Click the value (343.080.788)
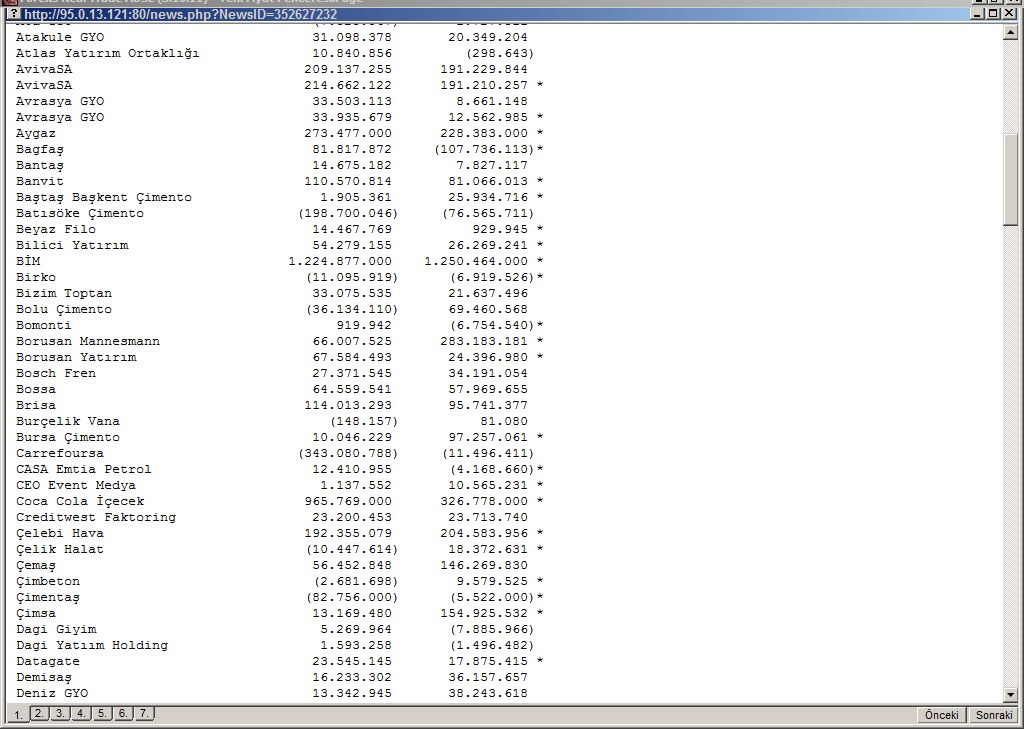This screenshot has height=729, width=1024. coord(348,453)
